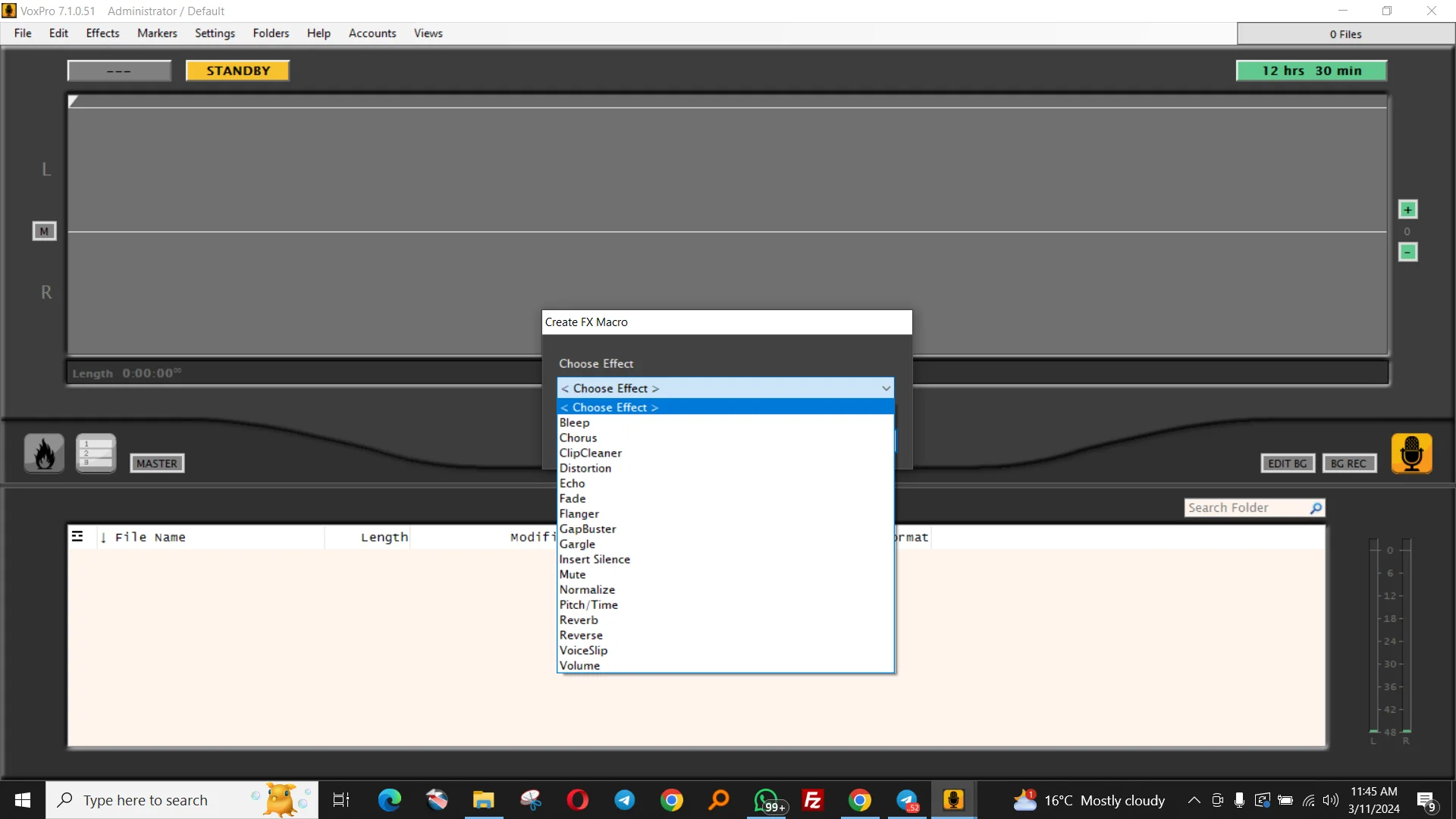Screen dimensions: 1456x819
Task: Click the green plus zoom button
Action: pos(1407,209)
